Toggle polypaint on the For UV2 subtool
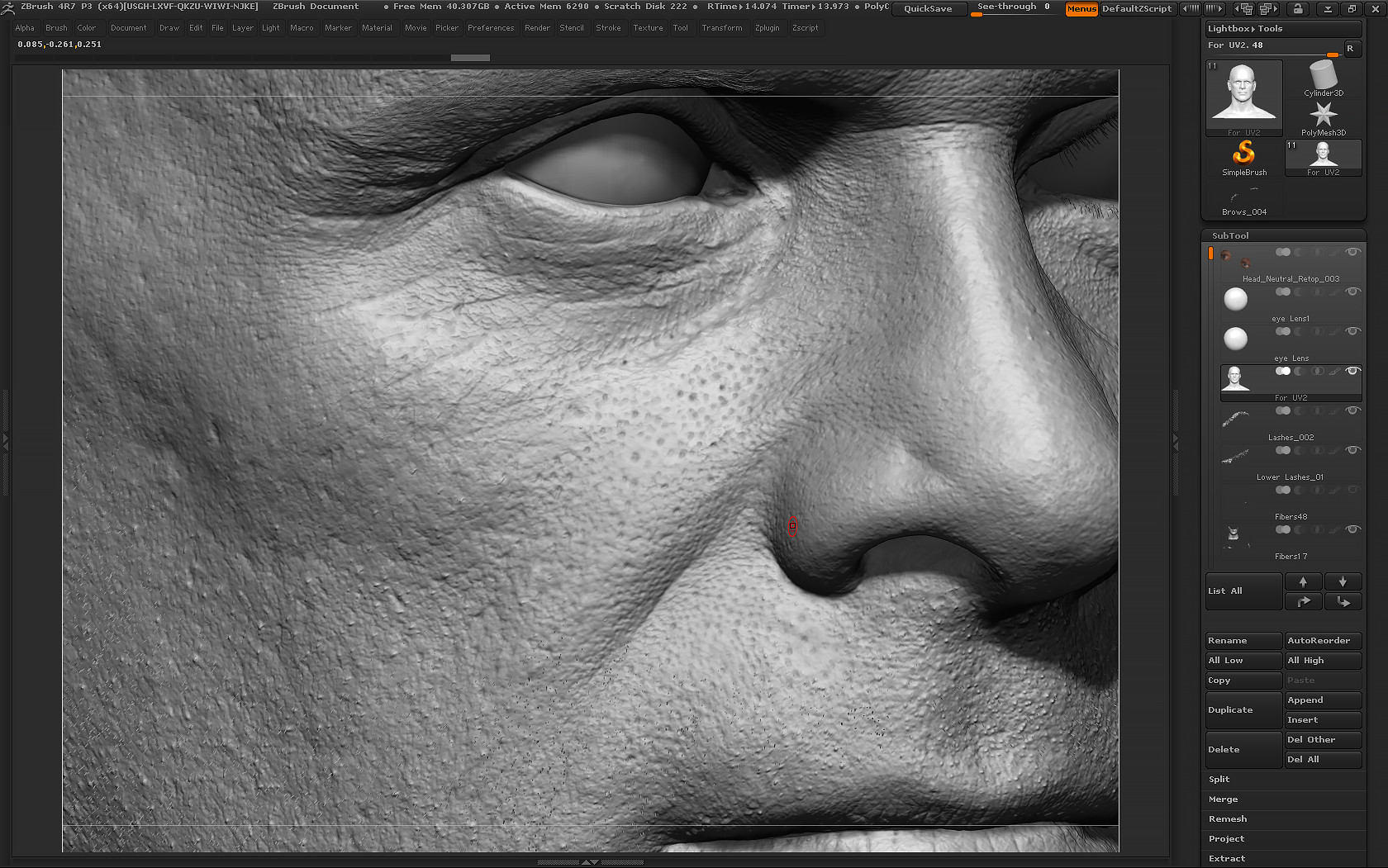This screenshot has height=868, width=1388. coord(1333,372)
